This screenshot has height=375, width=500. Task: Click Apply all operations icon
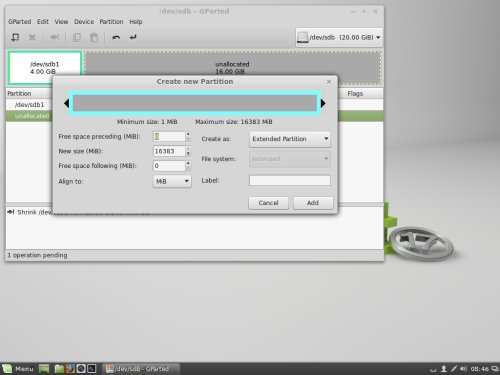pos(133,37)
